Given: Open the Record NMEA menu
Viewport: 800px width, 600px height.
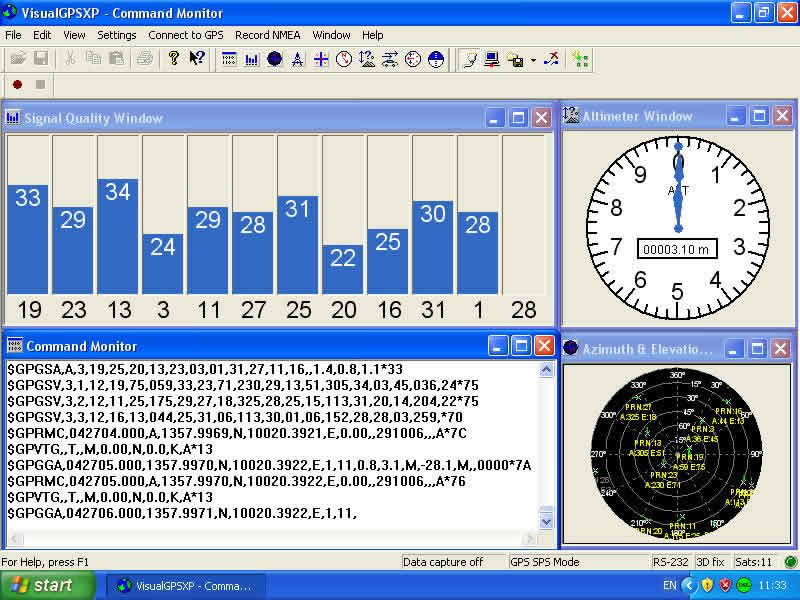Looking at the screenshot, I should pos(268,35).
